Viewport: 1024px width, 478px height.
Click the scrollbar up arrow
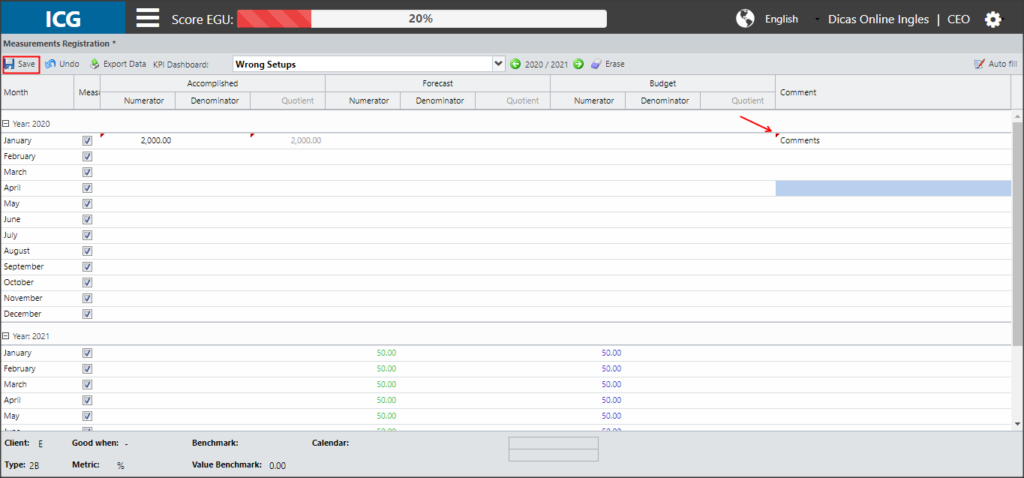pyautogui.click(x=1017, y=116)
